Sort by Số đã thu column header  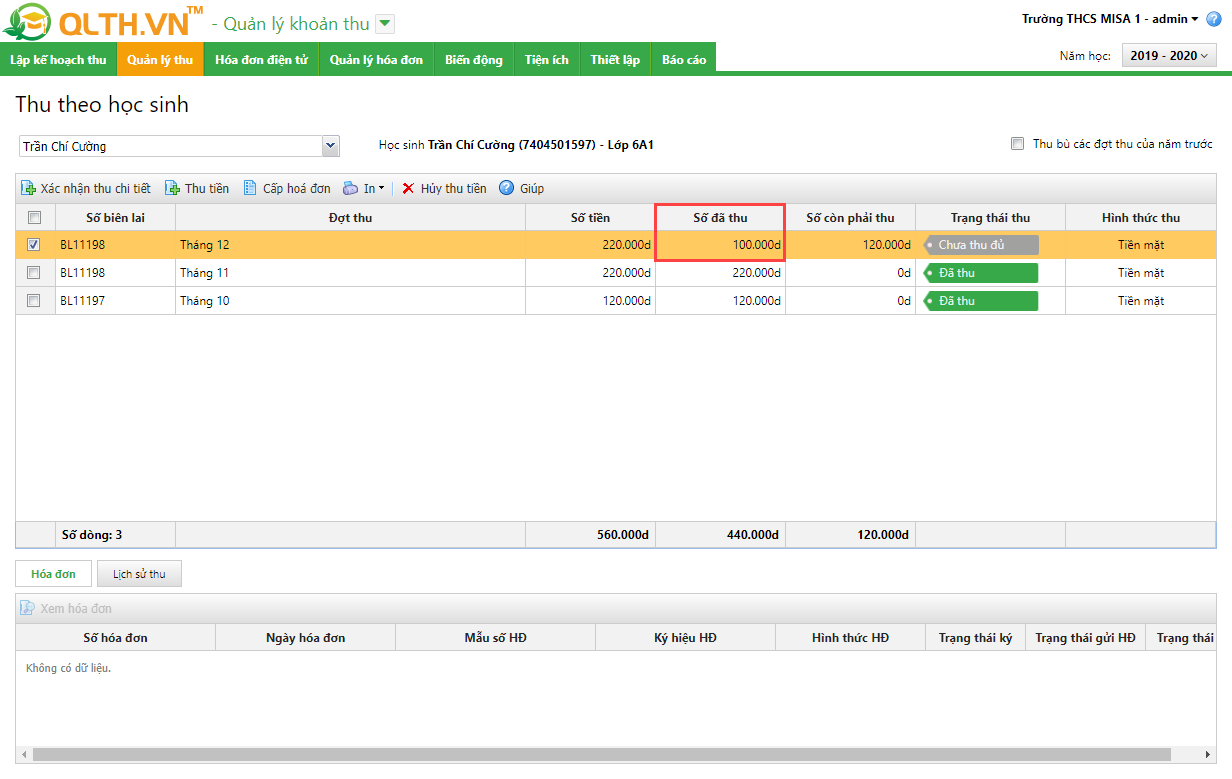[720, 218]
